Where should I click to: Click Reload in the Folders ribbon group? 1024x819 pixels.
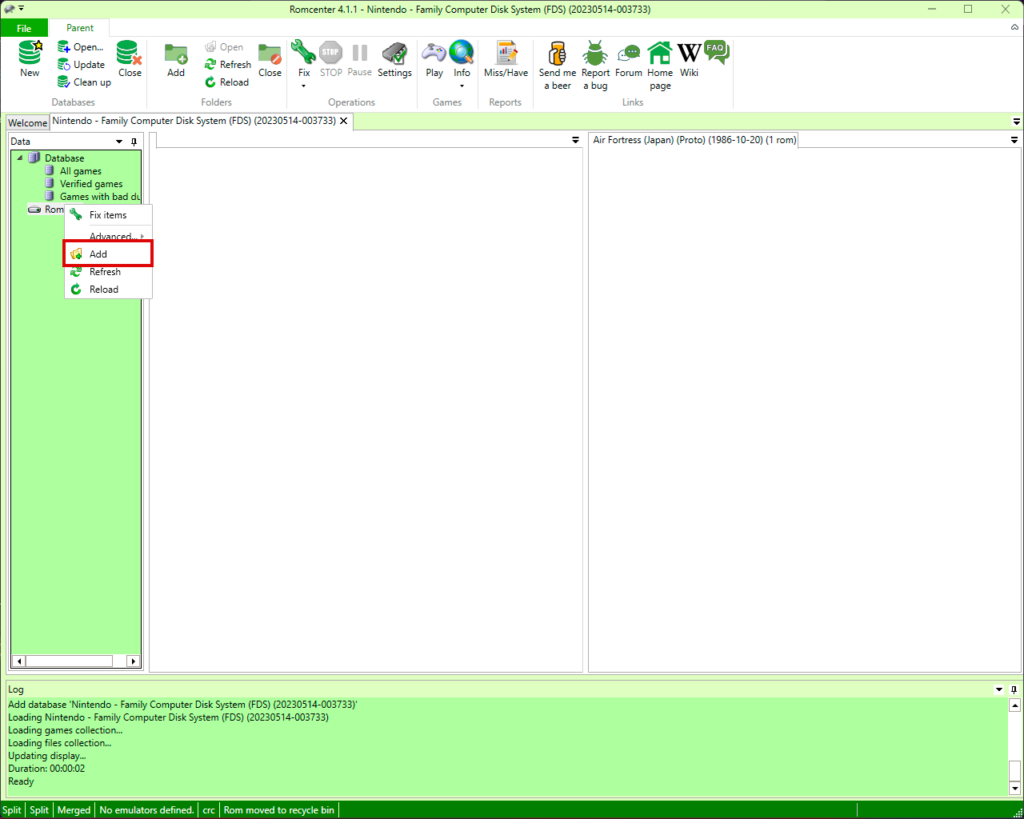pos(227,82)
